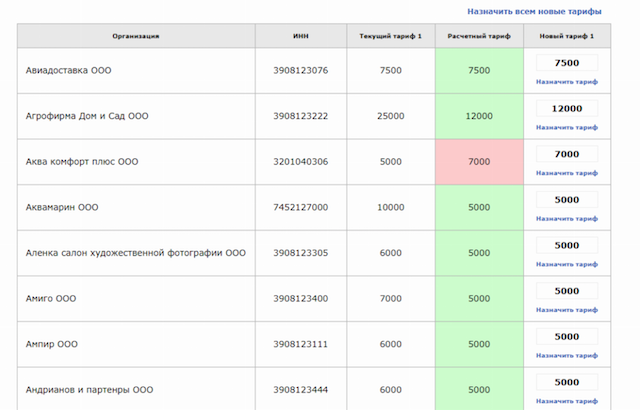The width and height of the screenshot is (640, 410).
Task: Click INN value 3908123444
Action: click(x=301, y=390)
